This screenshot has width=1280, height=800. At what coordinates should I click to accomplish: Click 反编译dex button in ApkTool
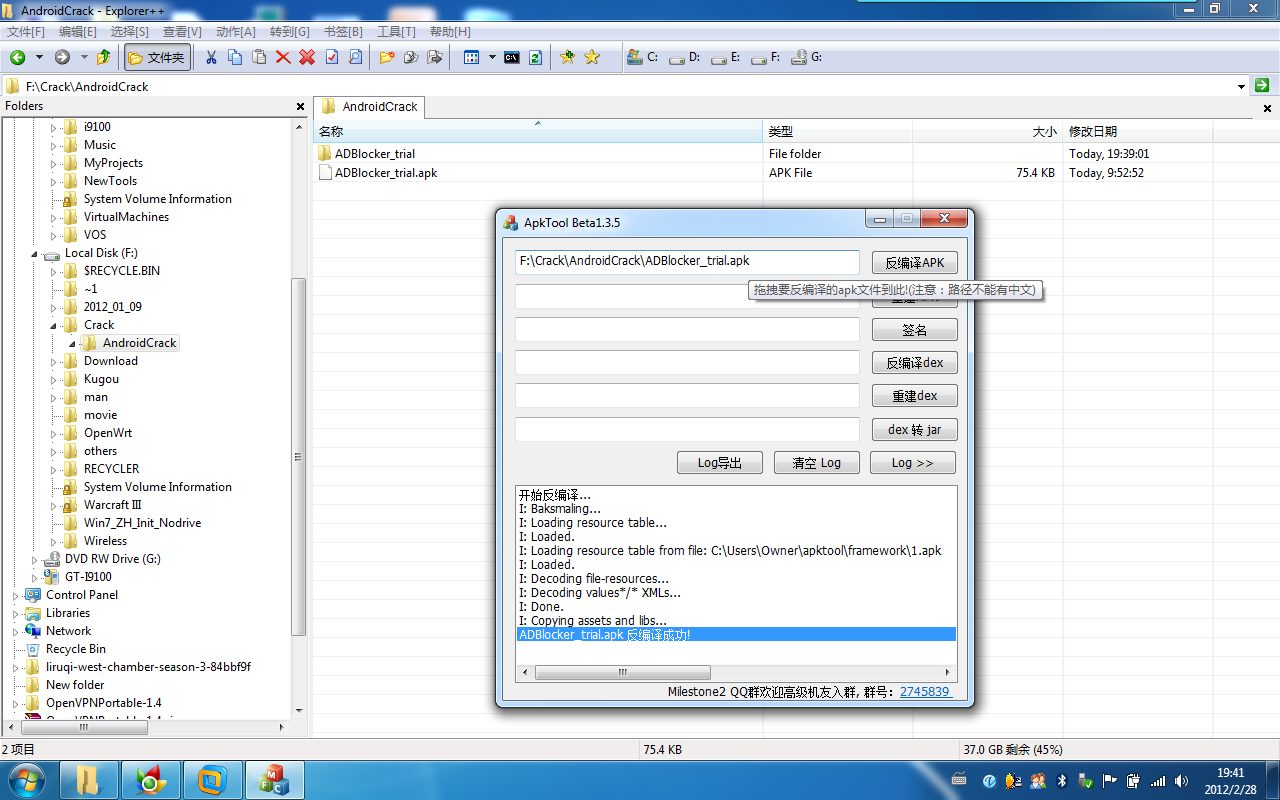[914, 363]
